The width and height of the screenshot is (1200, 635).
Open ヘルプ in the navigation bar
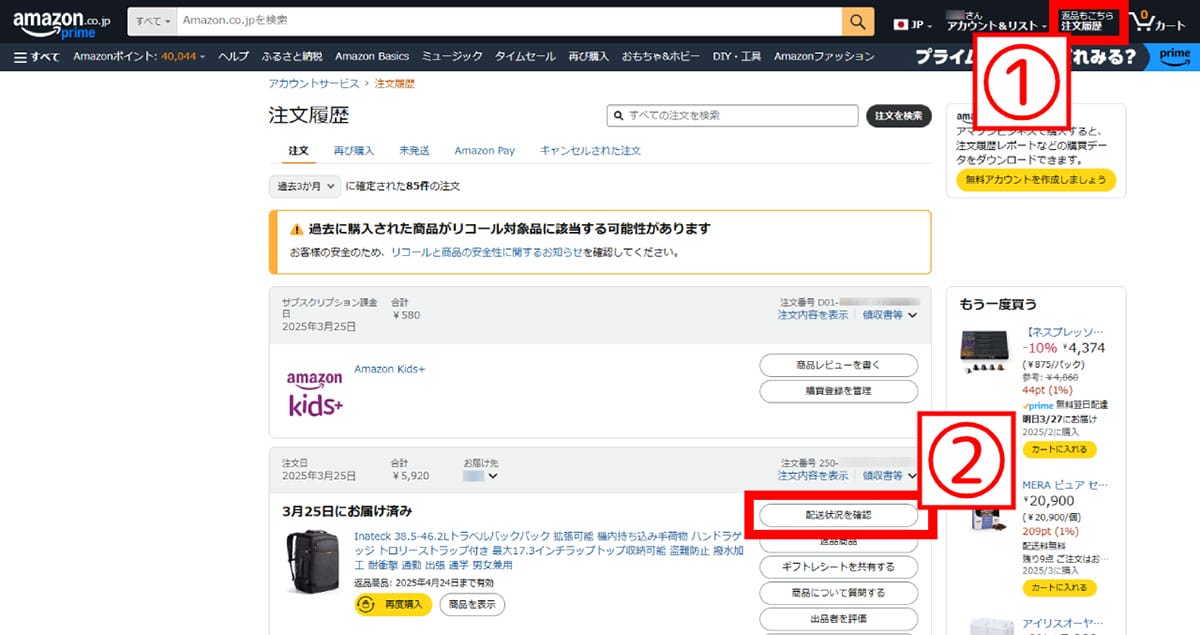click(233, 57)
